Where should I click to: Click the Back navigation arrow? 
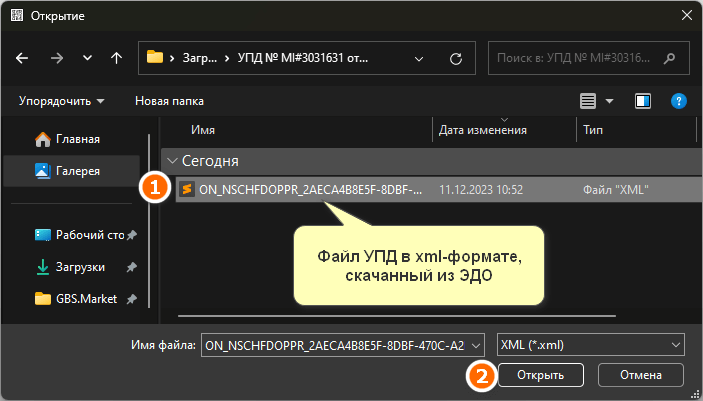coord(23,58)
